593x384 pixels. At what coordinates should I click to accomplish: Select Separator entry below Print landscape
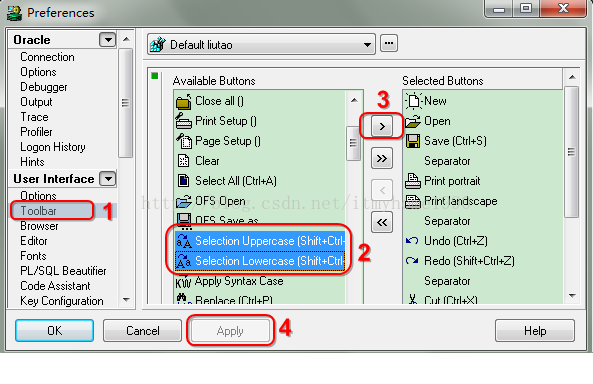[x=447, y=221]
